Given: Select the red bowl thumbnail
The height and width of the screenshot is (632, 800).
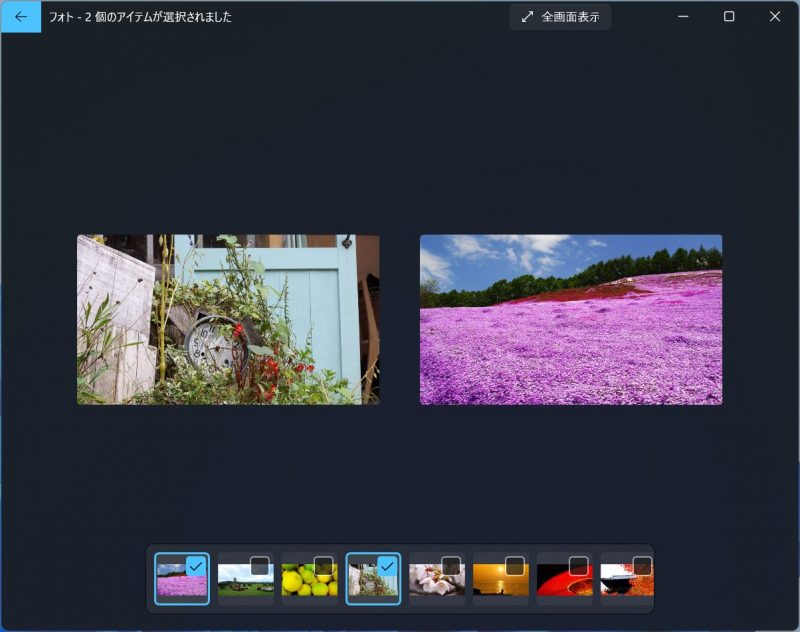Looking at the screenshot, I should coord(564,579).
